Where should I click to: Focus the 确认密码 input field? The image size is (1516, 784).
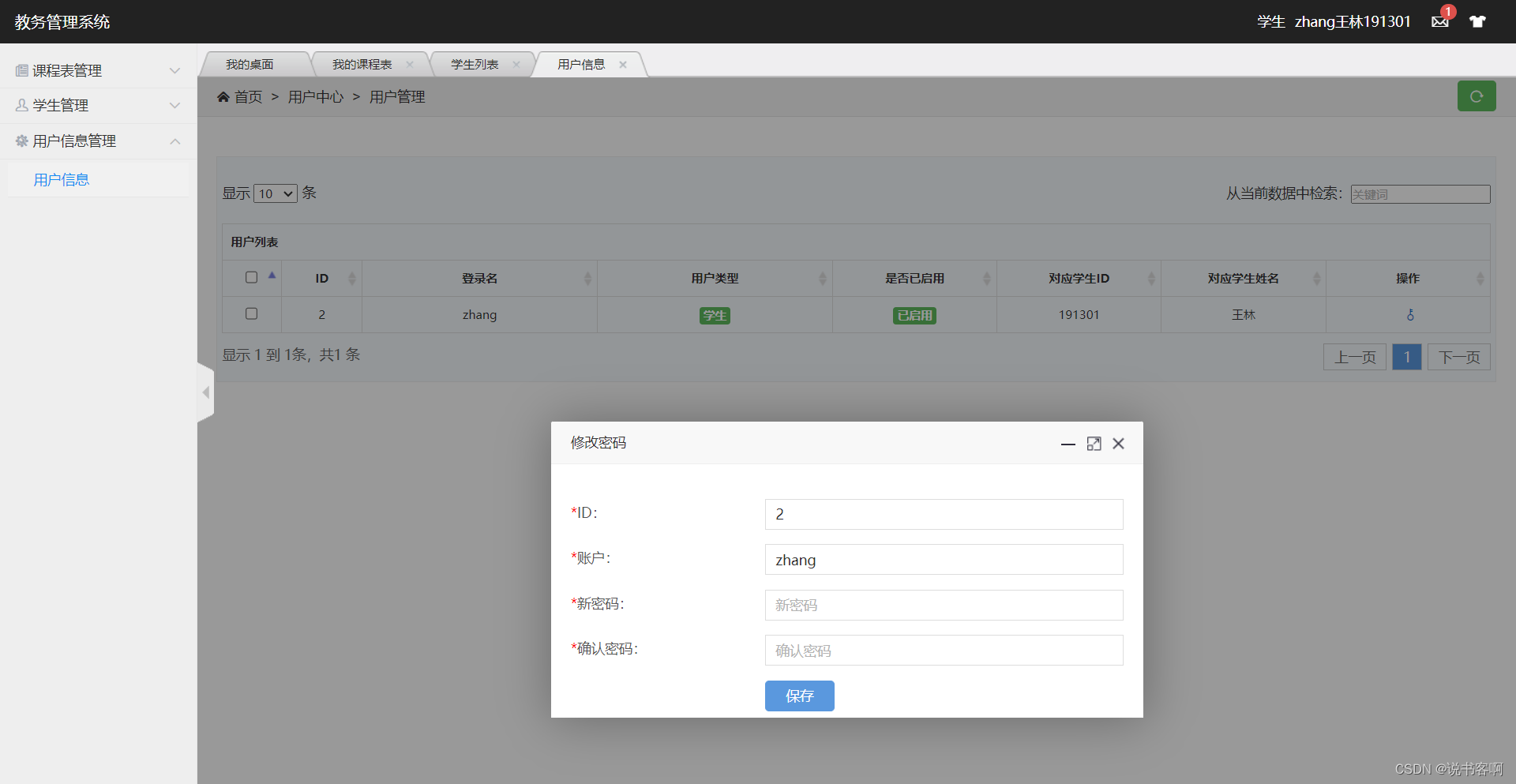tap(944, 651)
